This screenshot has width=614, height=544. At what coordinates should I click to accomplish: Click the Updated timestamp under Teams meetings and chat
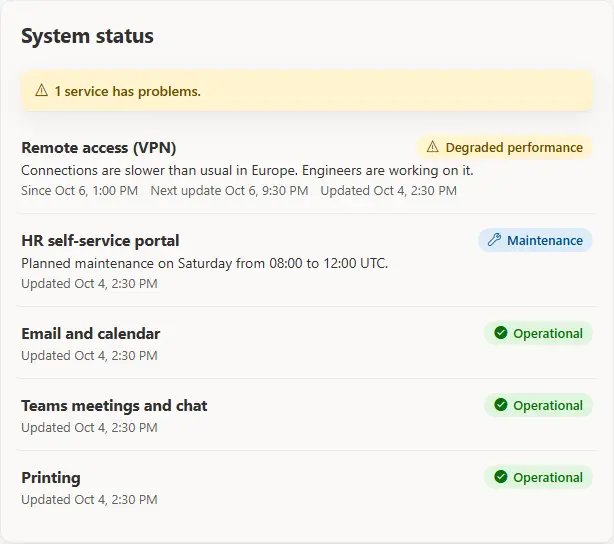[x=89, y=427]
